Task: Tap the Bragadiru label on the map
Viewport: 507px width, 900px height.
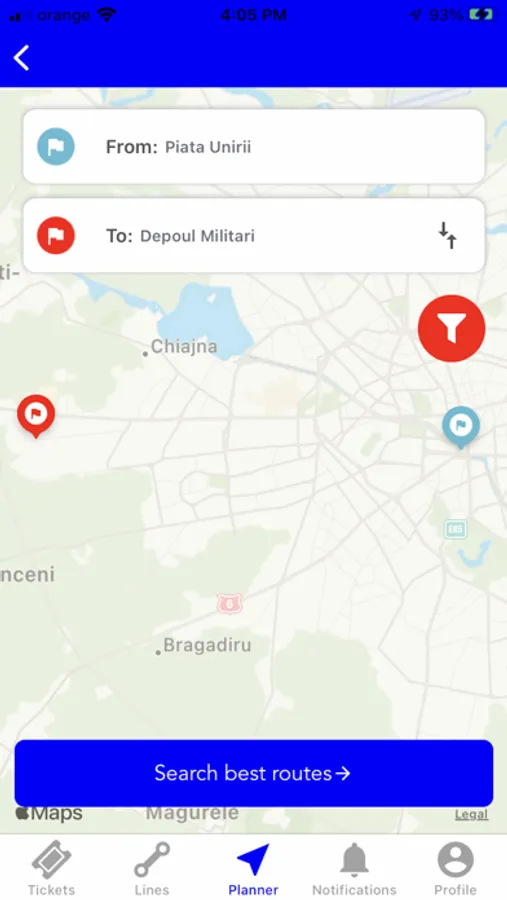Action: click(207, 645)
